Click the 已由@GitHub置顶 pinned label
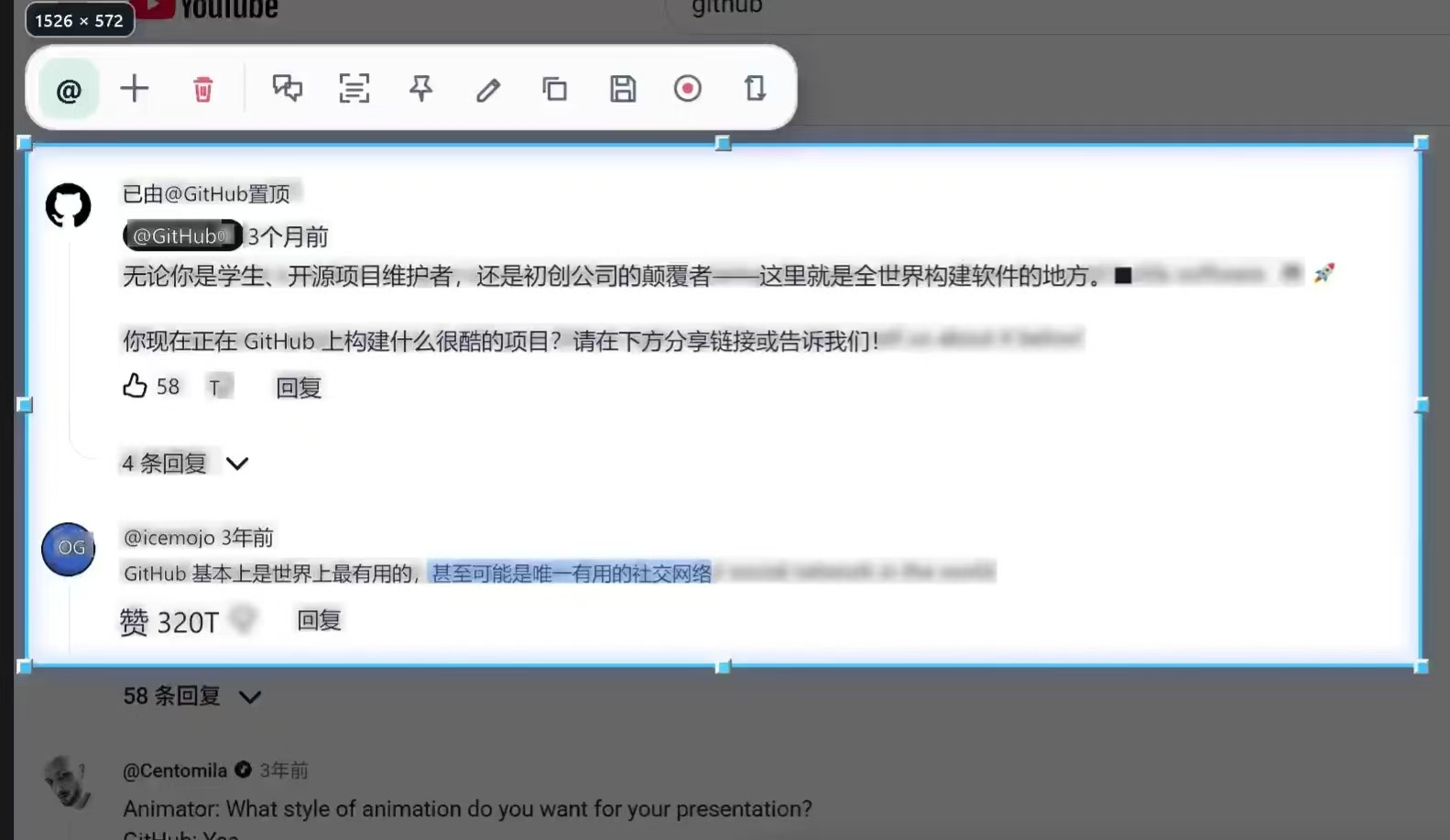This screenshot has width=1450, height=840. [206, 193]
